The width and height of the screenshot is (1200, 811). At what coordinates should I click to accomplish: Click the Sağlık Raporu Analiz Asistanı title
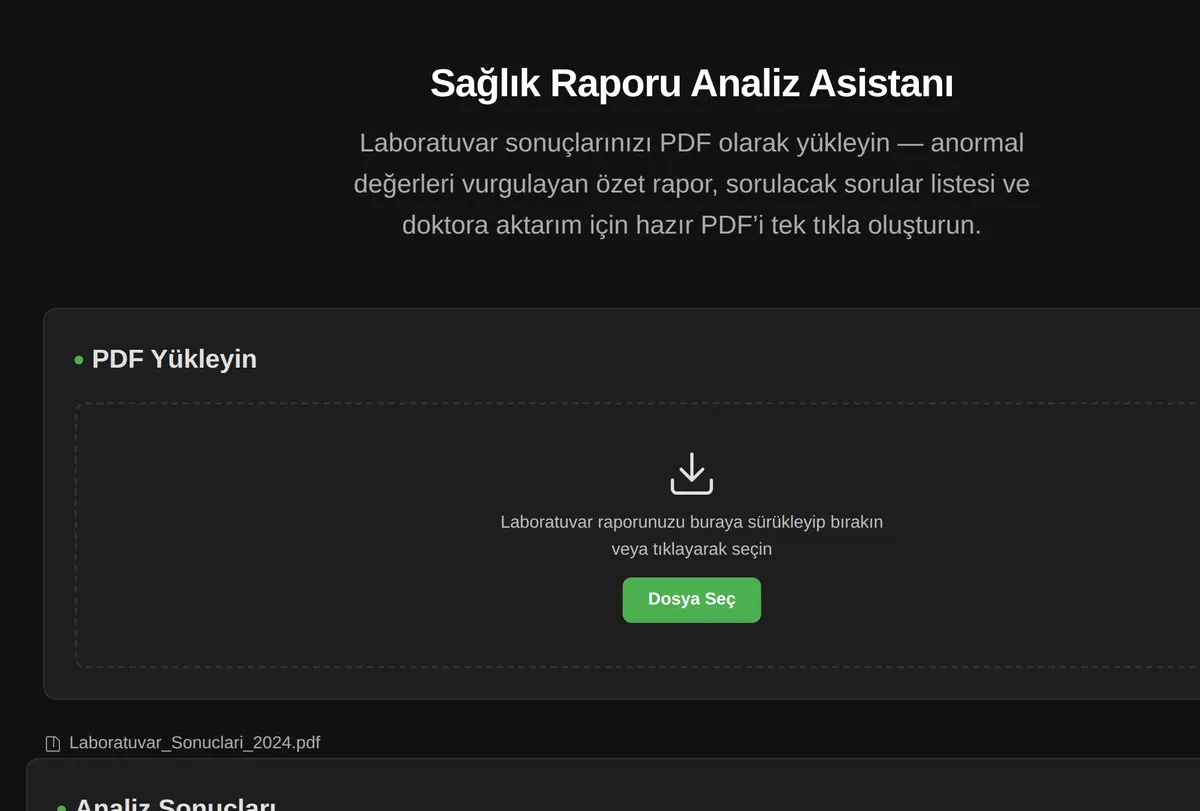[691, 84]
